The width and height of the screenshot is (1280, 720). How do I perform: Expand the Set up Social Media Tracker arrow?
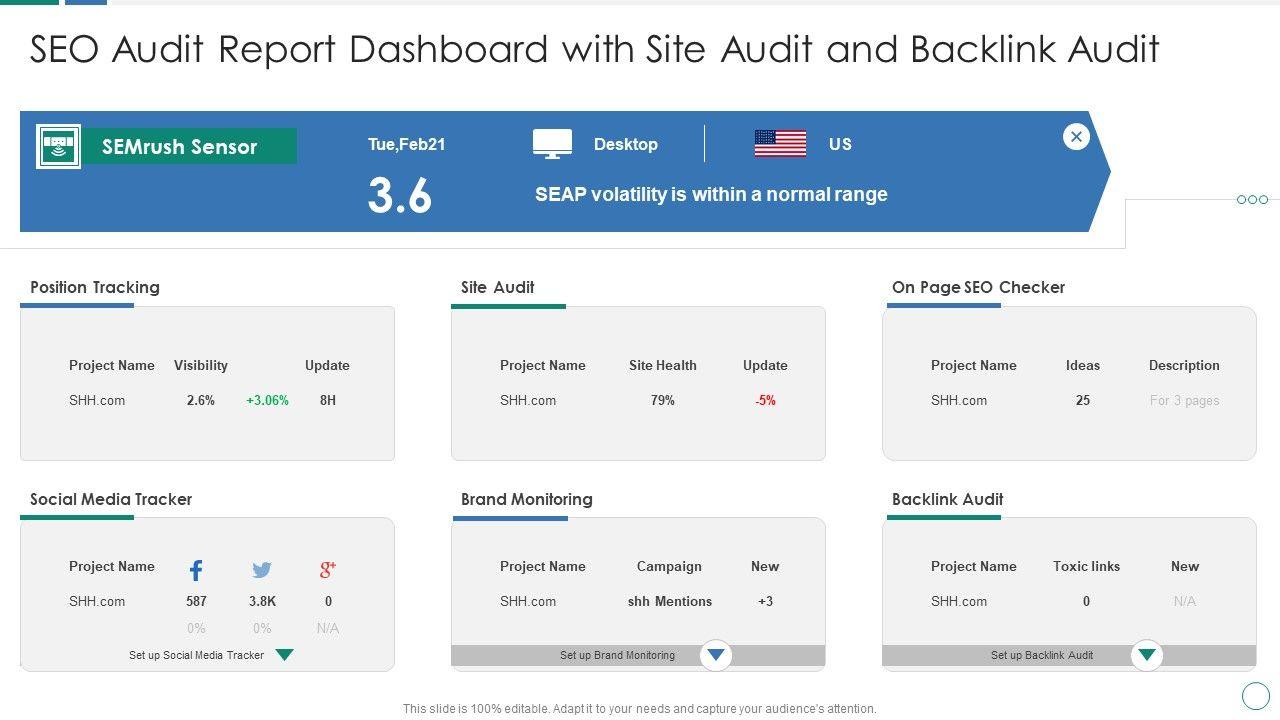pyautogui.click(x=285, y=655)
